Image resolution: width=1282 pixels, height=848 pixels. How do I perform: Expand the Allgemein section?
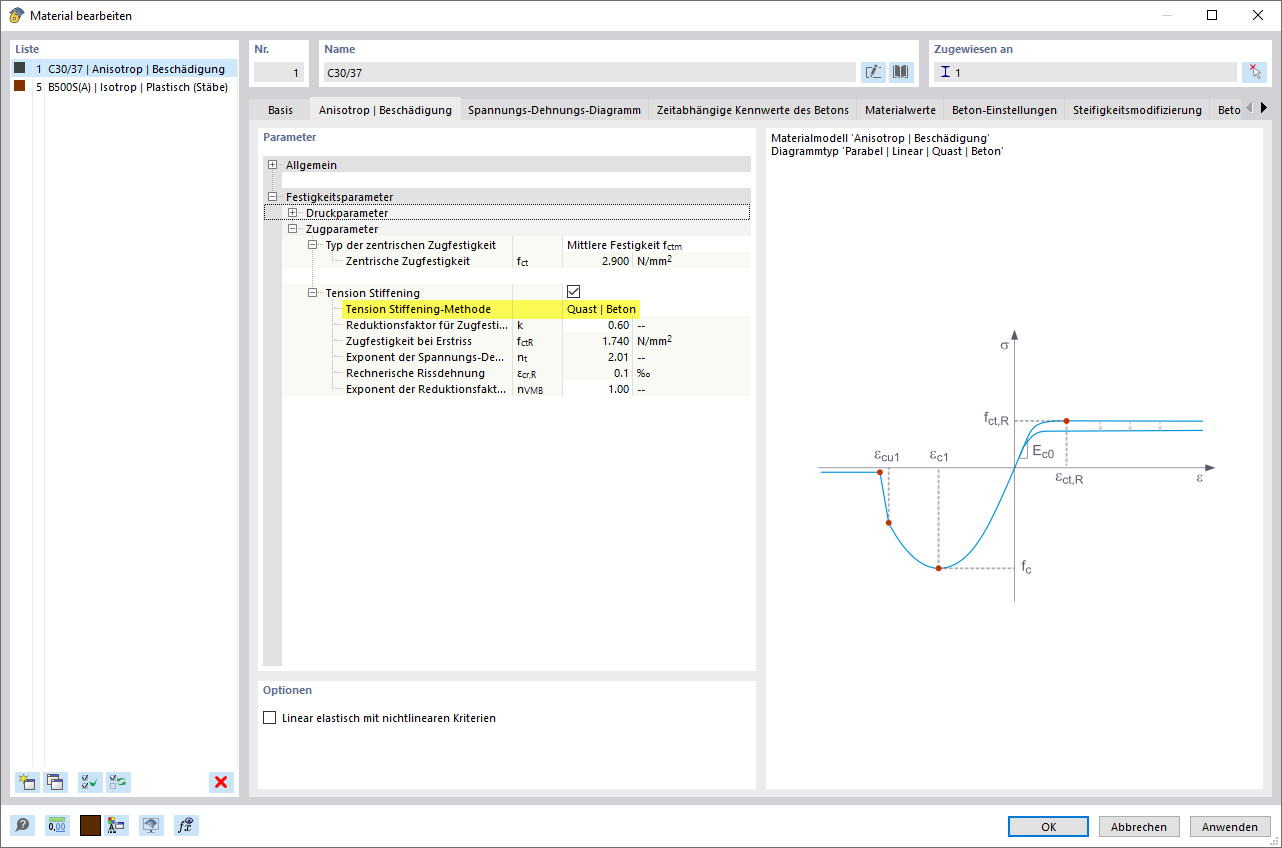point(272,165)
